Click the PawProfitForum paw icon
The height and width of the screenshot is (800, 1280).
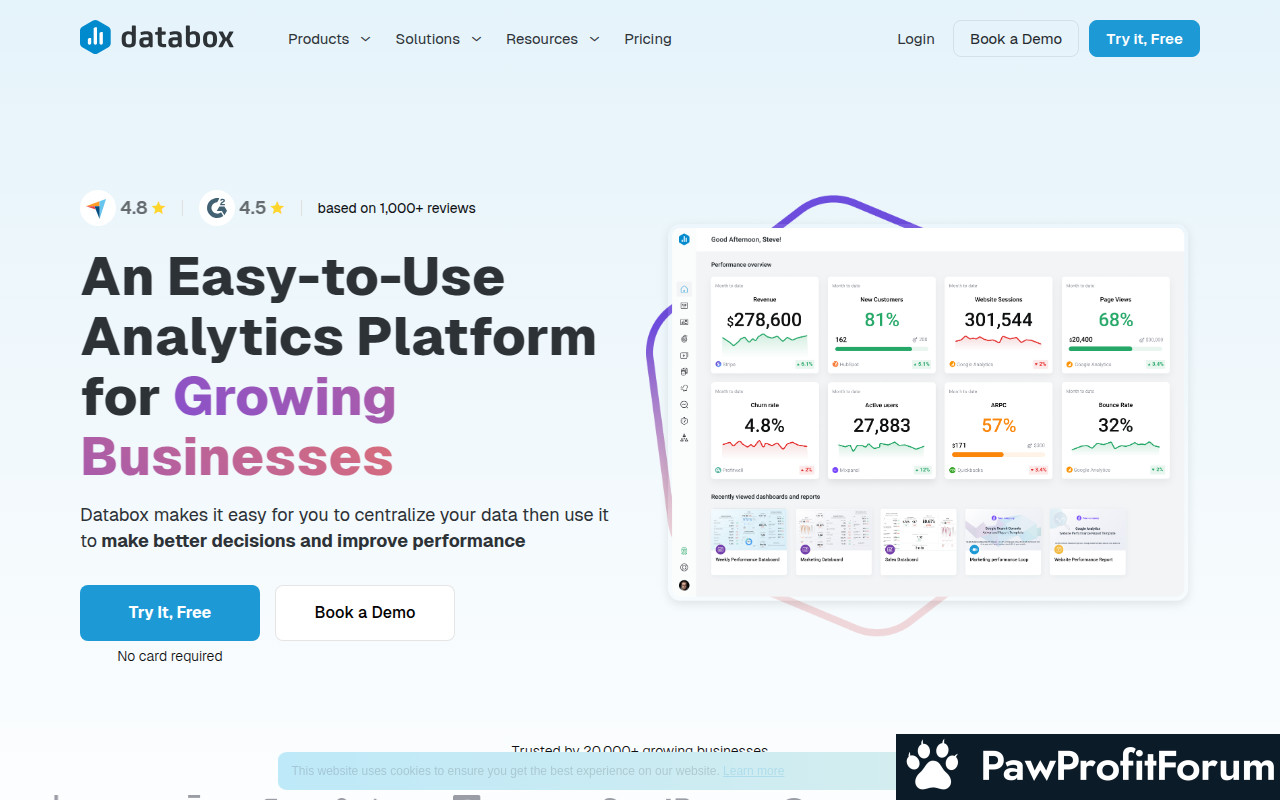coord(932,767)
